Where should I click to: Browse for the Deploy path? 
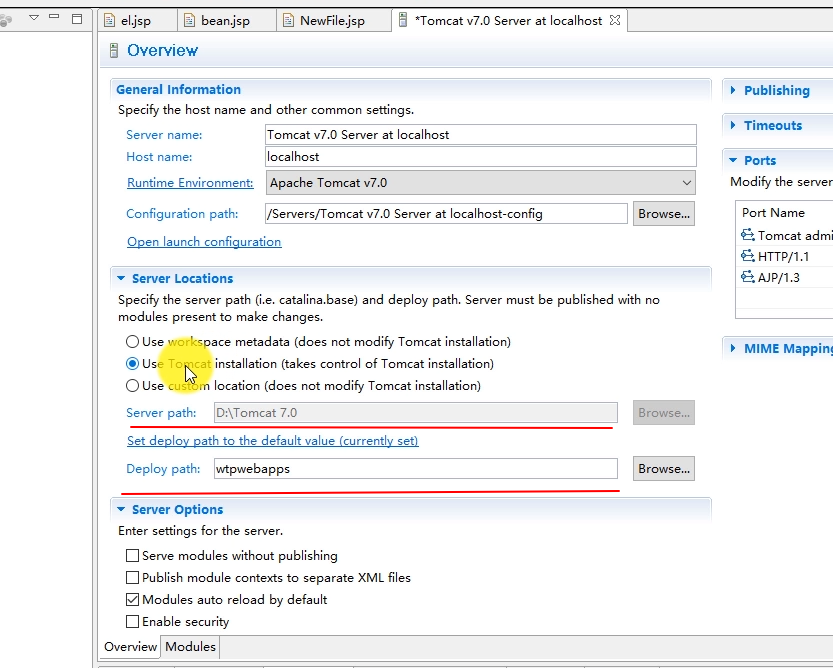click(x=664, y=469)
